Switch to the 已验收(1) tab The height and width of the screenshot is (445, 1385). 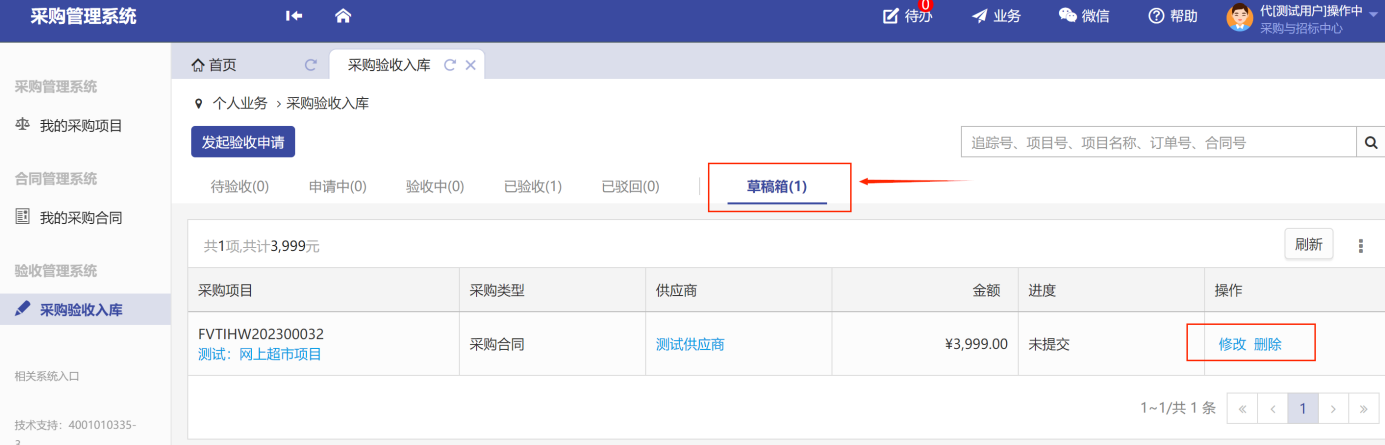click(532, 186)
